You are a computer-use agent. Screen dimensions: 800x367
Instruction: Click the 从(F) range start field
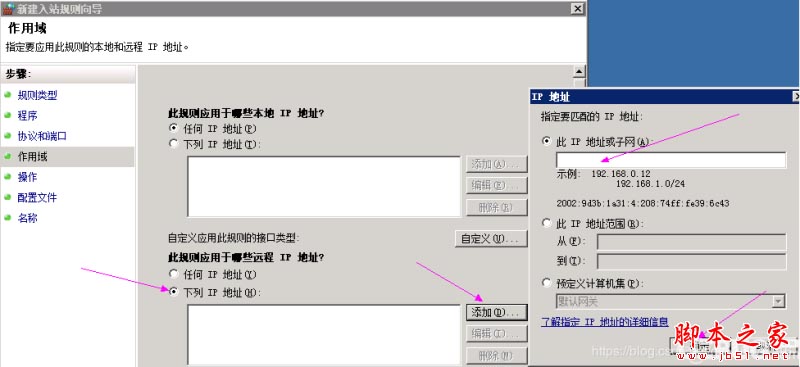click(x=691, y=242)
